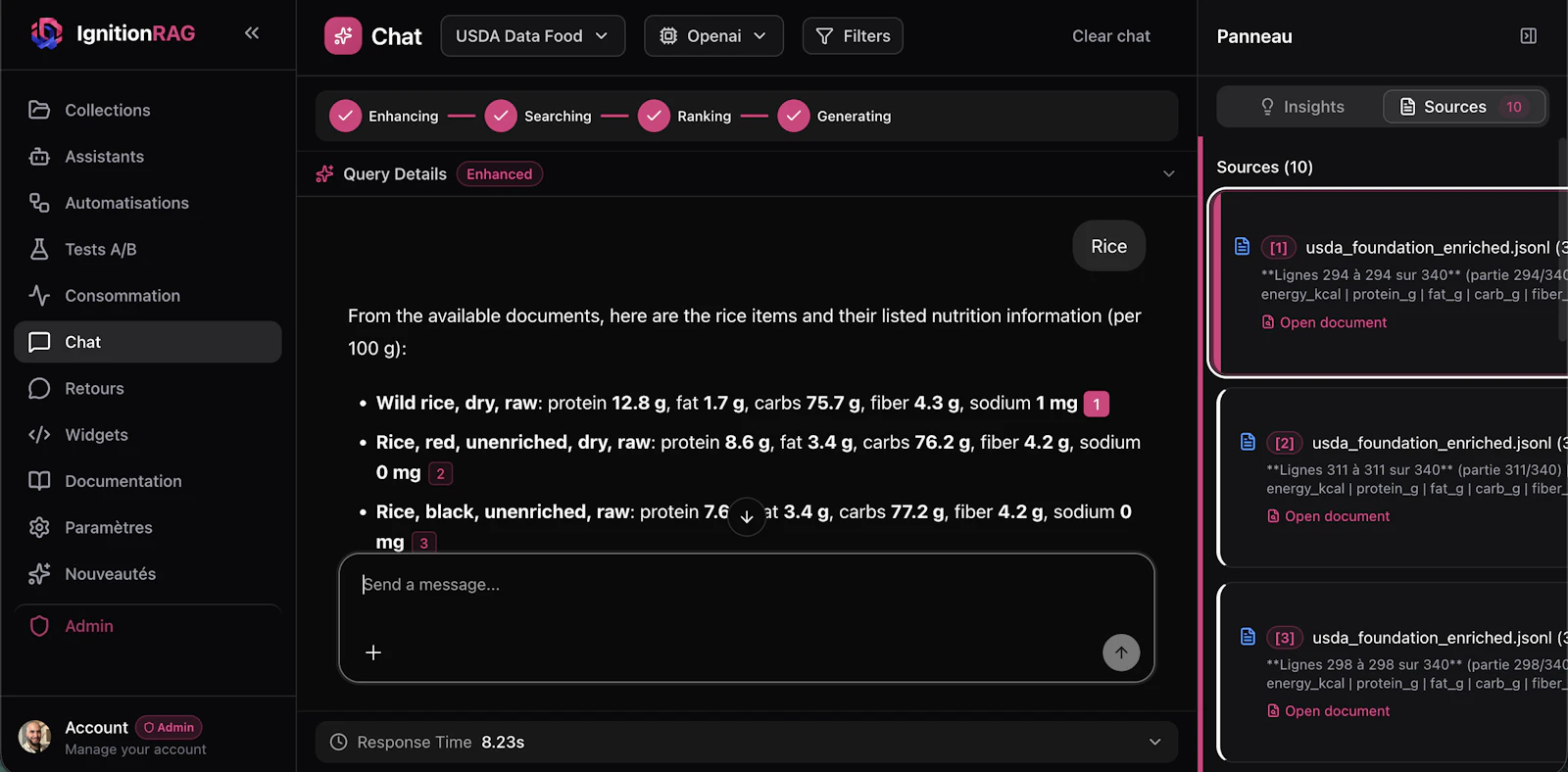1568x772 pixels.
Task: Expand Query Details chevron
Action: (1168, 173)
